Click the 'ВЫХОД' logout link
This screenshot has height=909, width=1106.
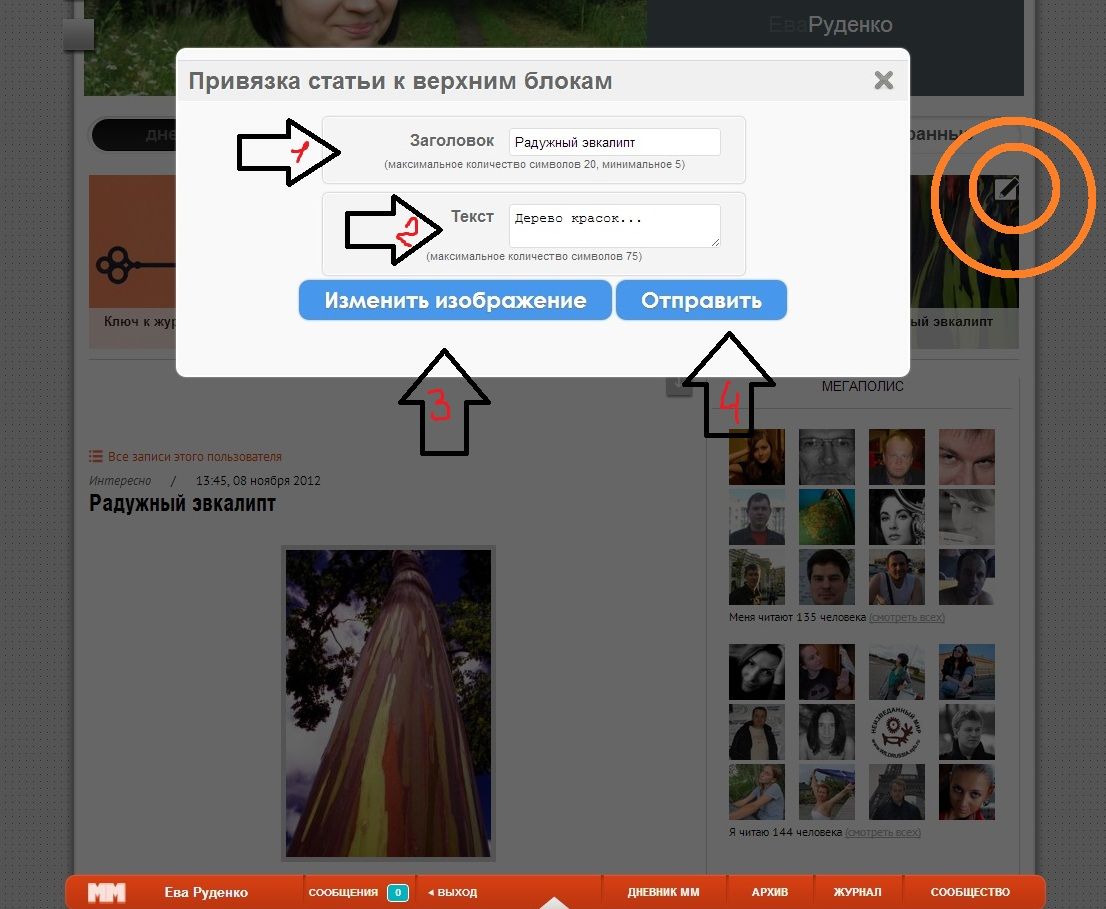click(x=453, y=892)
